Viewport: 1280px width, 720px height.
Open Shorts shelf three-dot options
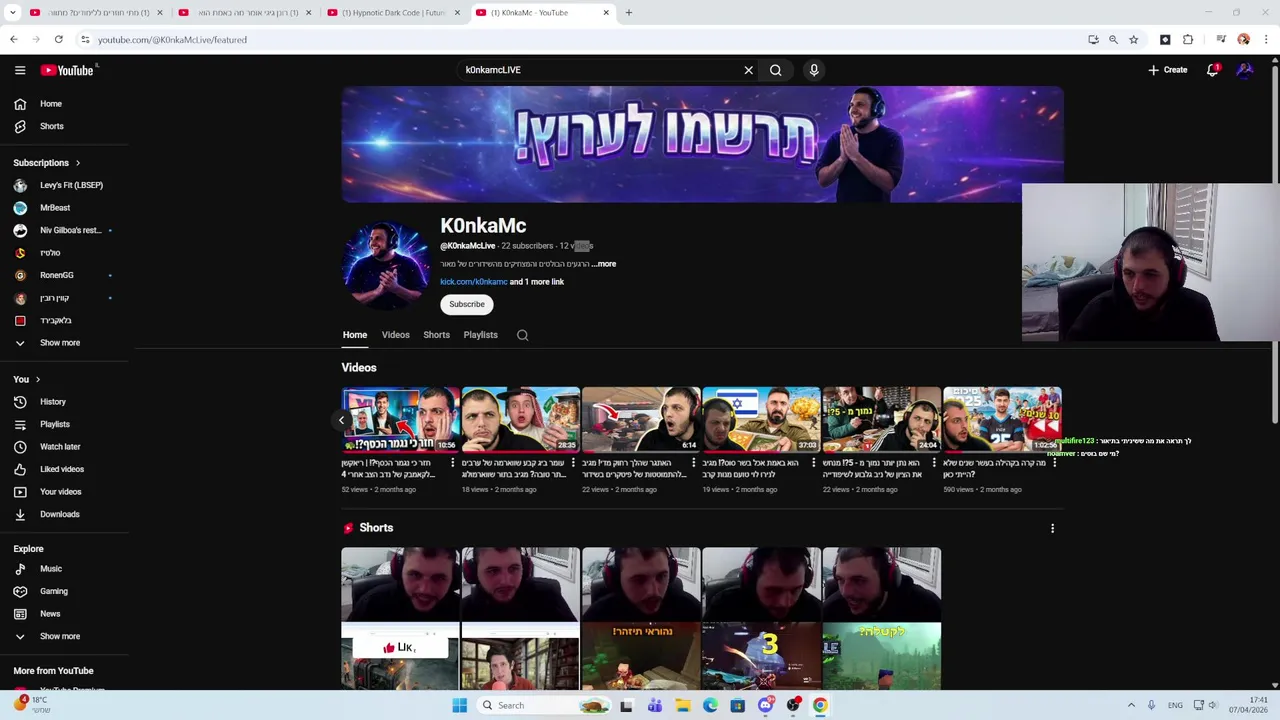[1052, 528]
